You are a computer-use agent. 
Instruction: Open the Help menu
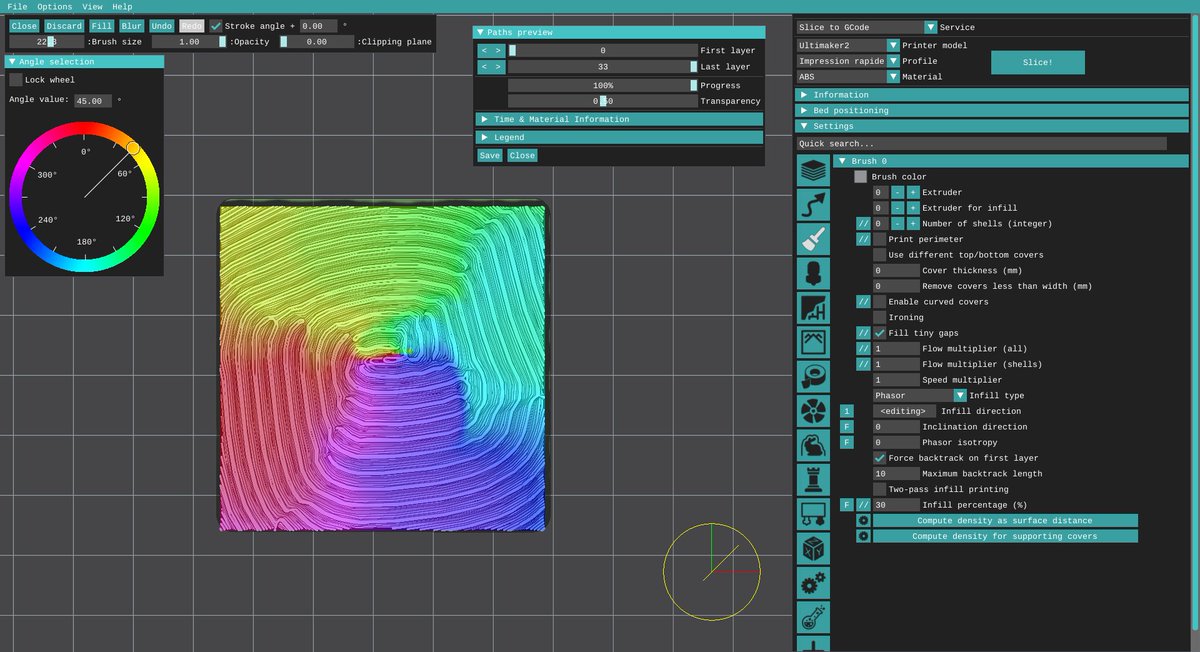pos(122,6)
